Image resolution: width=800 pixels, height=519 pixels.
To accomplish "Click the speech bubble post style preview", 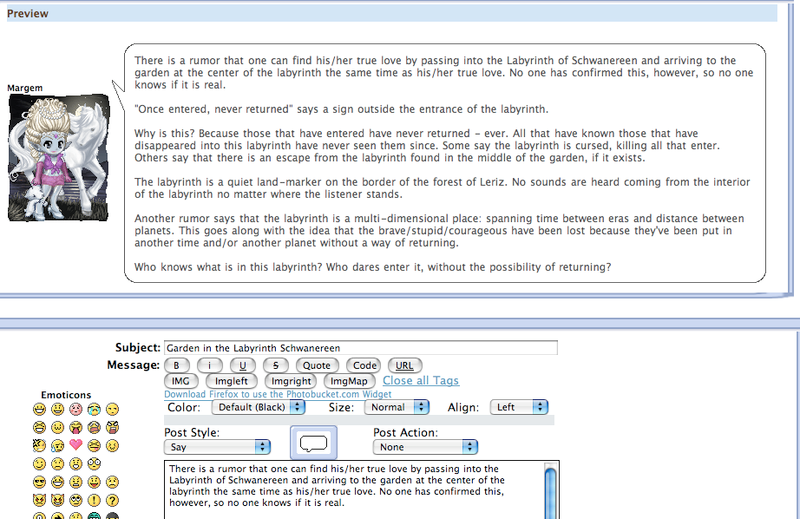I will 313,442.
